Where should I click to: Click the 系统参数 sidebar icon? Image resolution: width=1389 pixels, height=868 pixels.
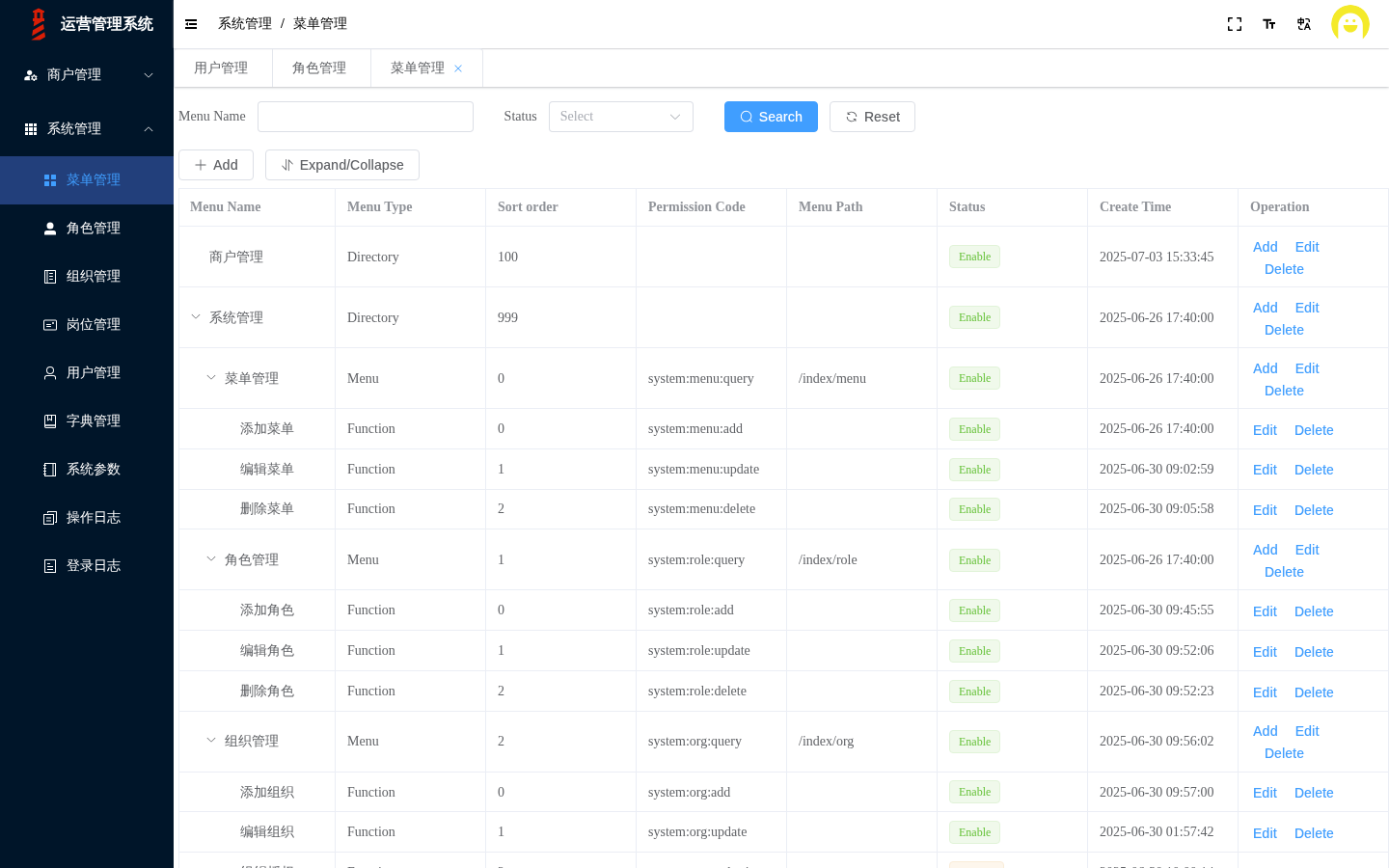[x=50, y=470]
